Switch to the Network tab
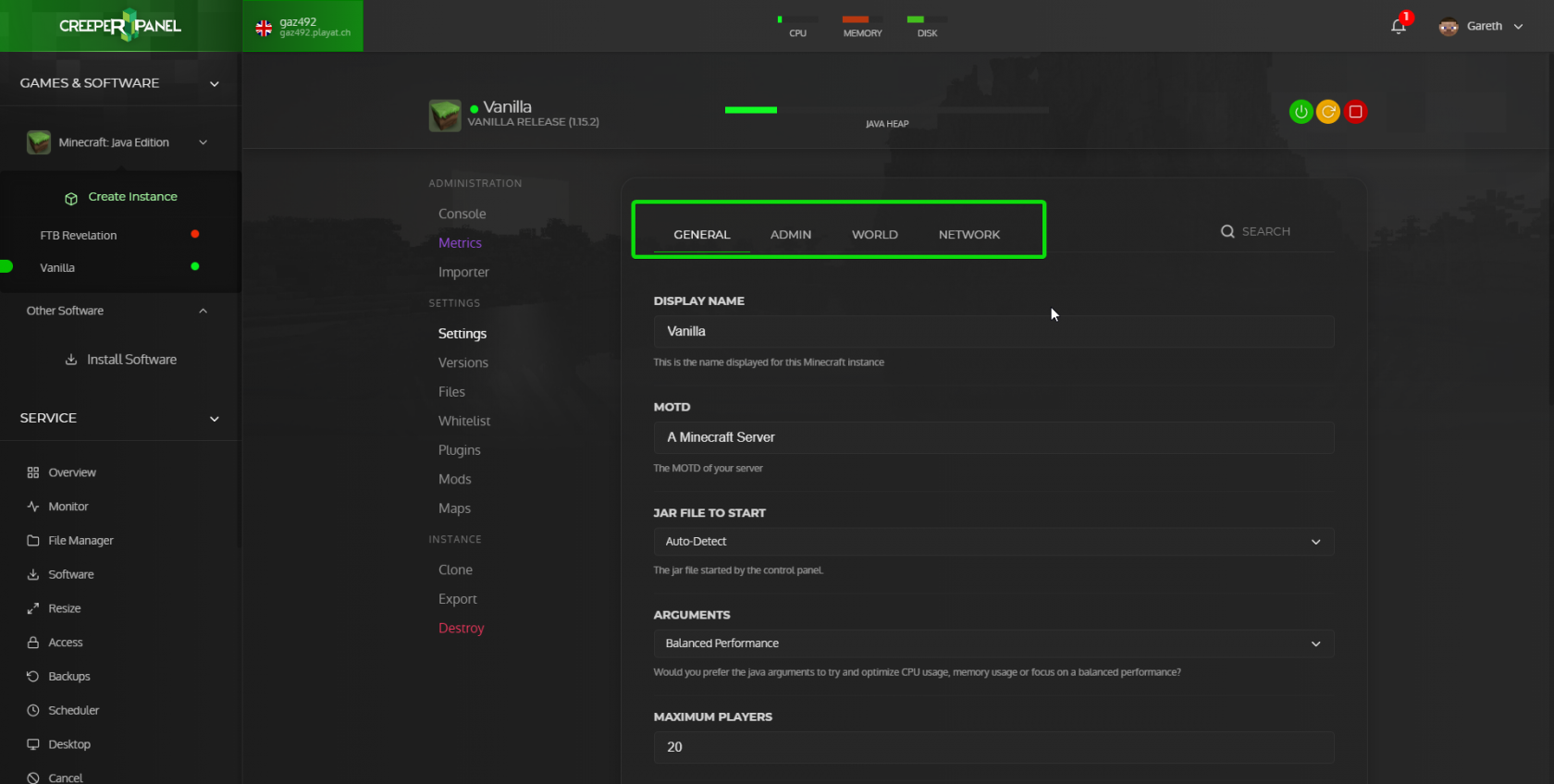This screenshot has height=784, width=1554. [969, 235]
